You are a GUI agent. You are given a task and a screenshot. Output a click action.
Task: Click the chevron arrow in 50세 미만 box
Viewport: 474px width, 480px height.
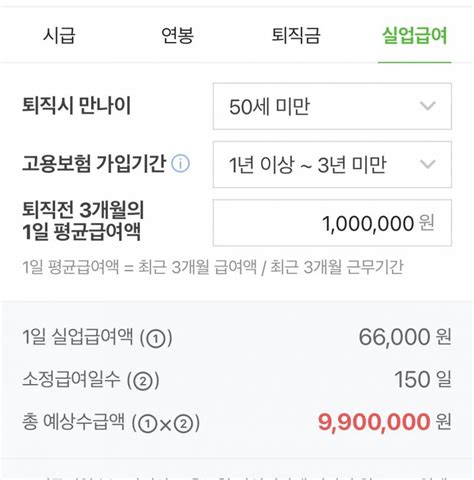[428, 106]
